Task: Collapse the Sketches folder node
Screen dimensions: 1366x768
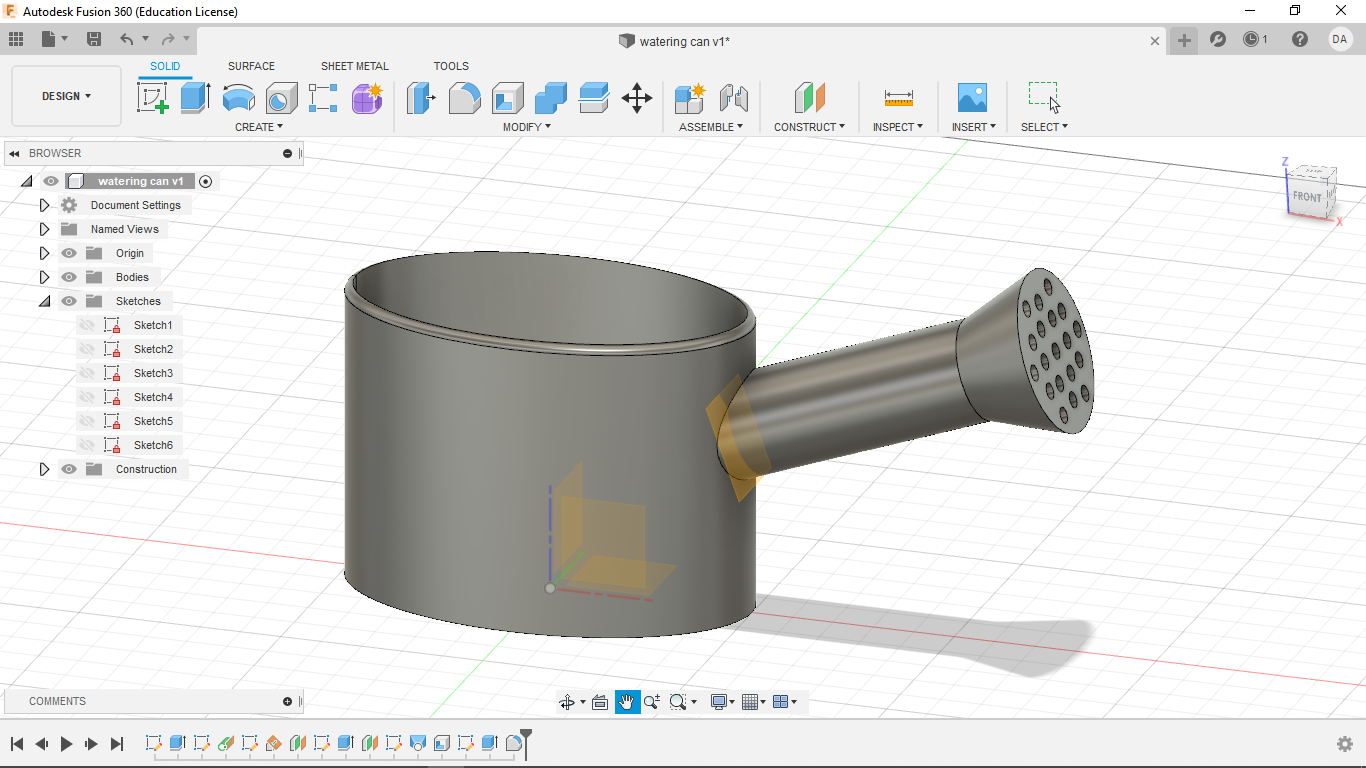Action: pos(44,301)
